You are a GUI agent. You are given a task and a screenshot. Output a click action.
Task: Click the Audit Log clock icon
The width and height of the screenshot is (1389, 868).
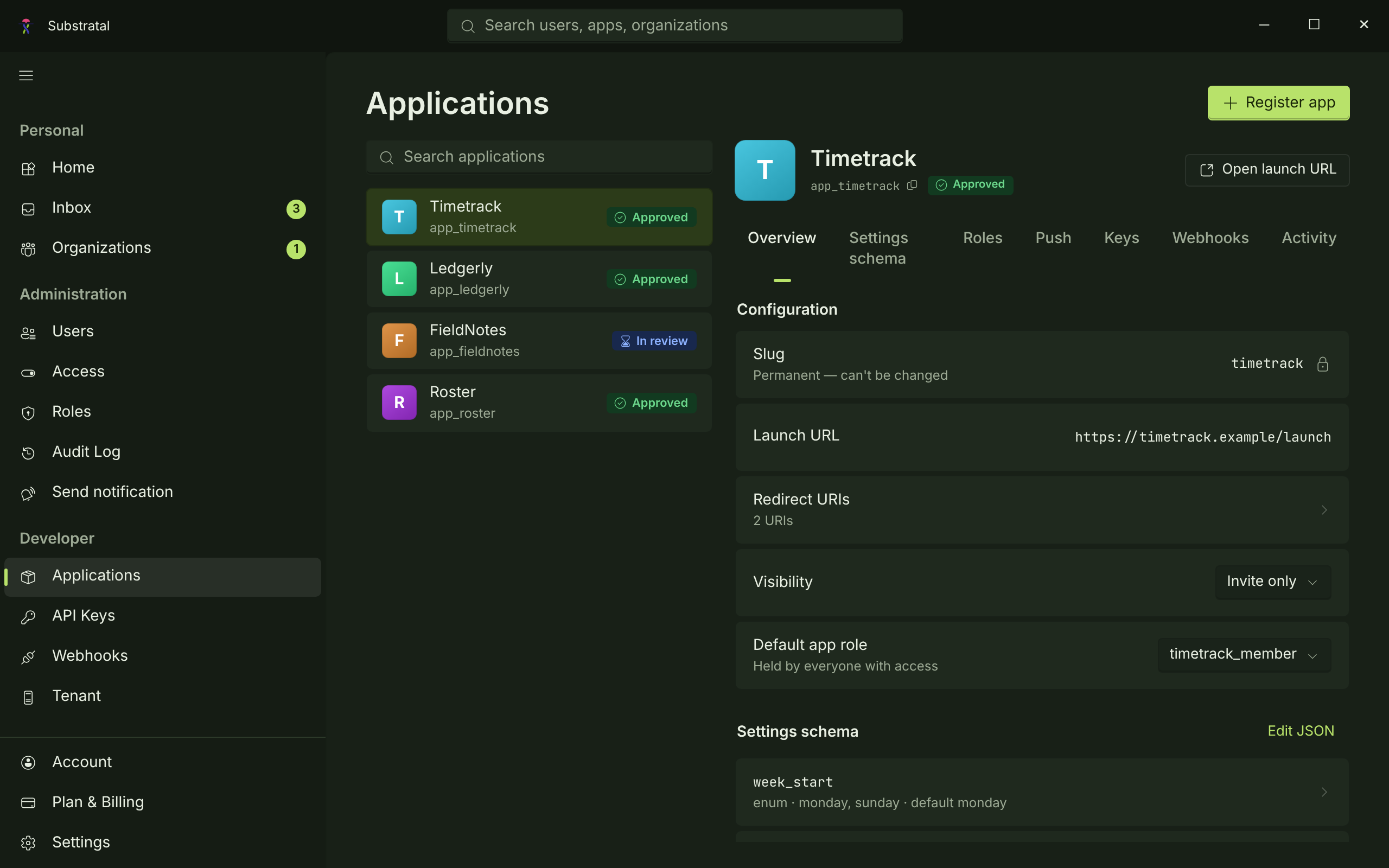(x=28, y=453)
